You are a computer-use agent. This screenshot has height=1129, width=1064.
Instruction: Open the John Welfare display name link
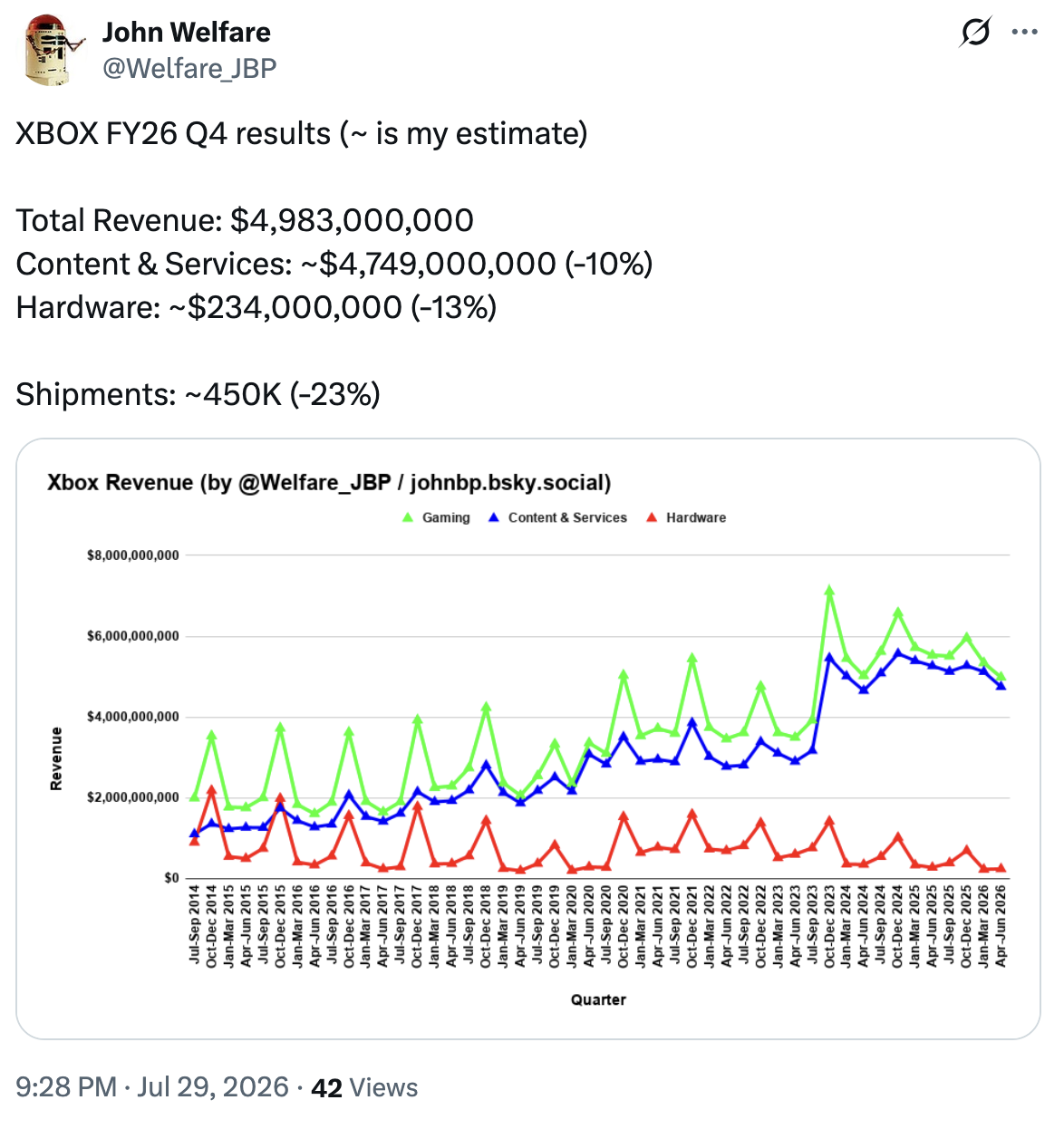coord(186,33)
